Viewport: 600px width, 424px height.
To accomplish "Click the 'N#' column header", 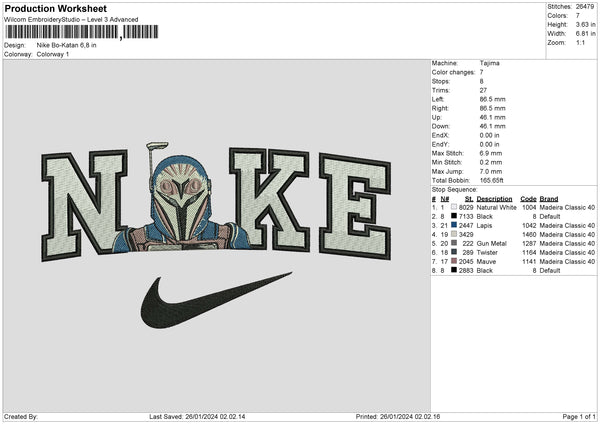I will coord(445,199).
